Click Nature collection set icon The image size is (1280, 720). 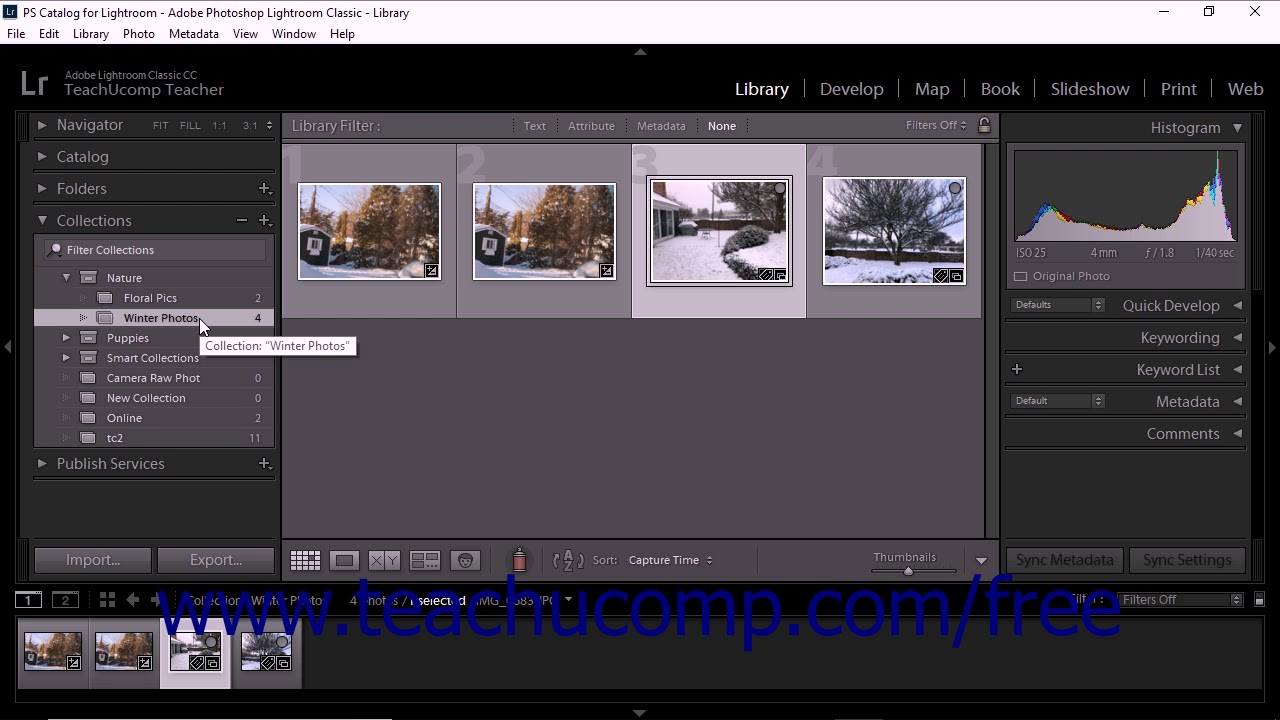88,278
